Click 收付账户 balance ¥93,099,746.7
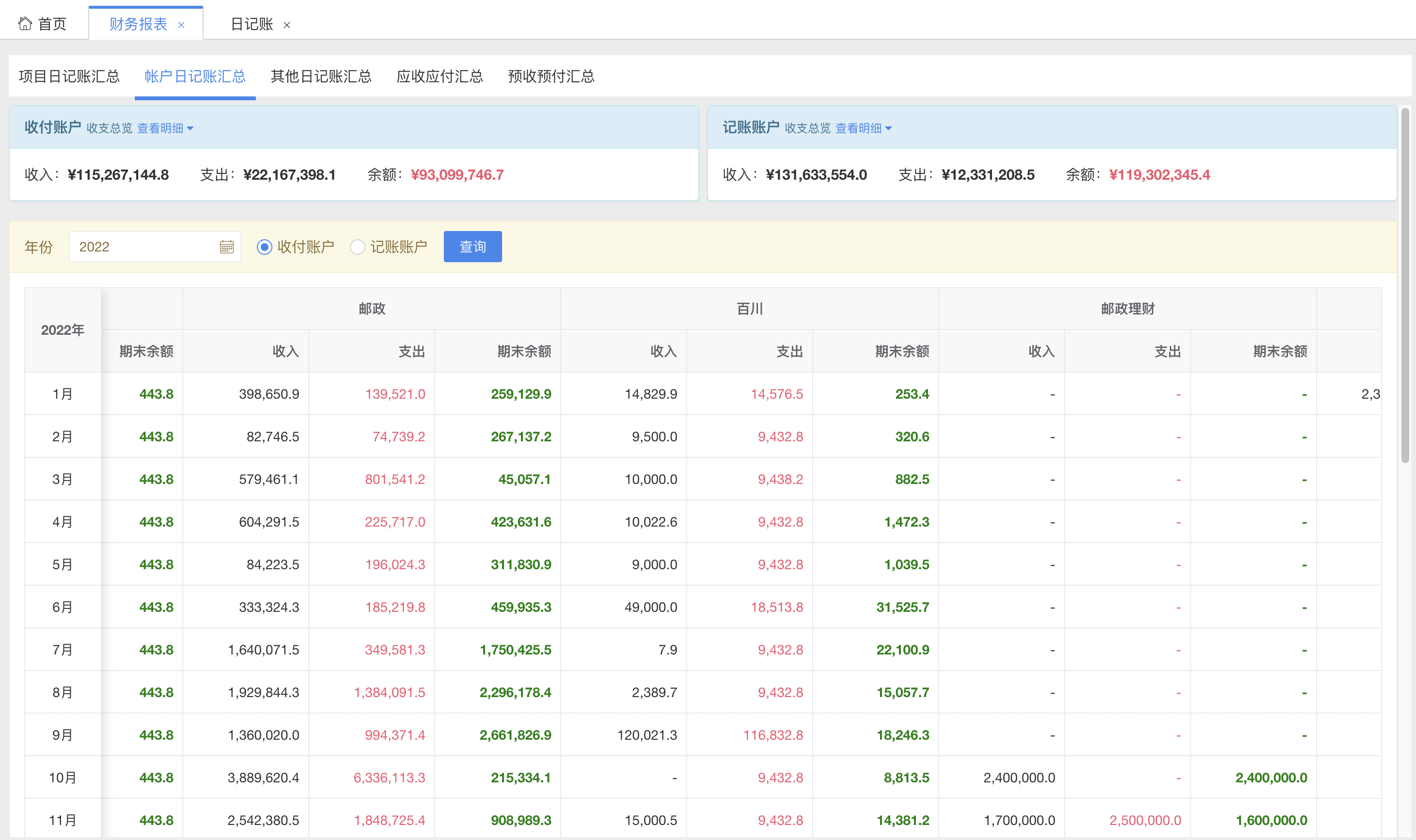Screen dimensions: 1416x840 457,175
